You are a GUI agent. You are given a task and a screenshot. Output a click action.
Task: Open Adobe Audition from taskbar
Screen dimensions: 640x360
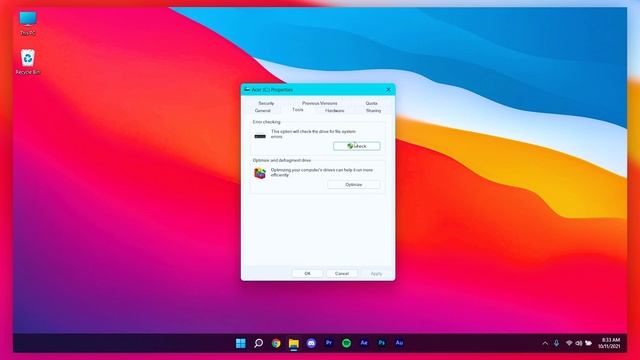399,343
